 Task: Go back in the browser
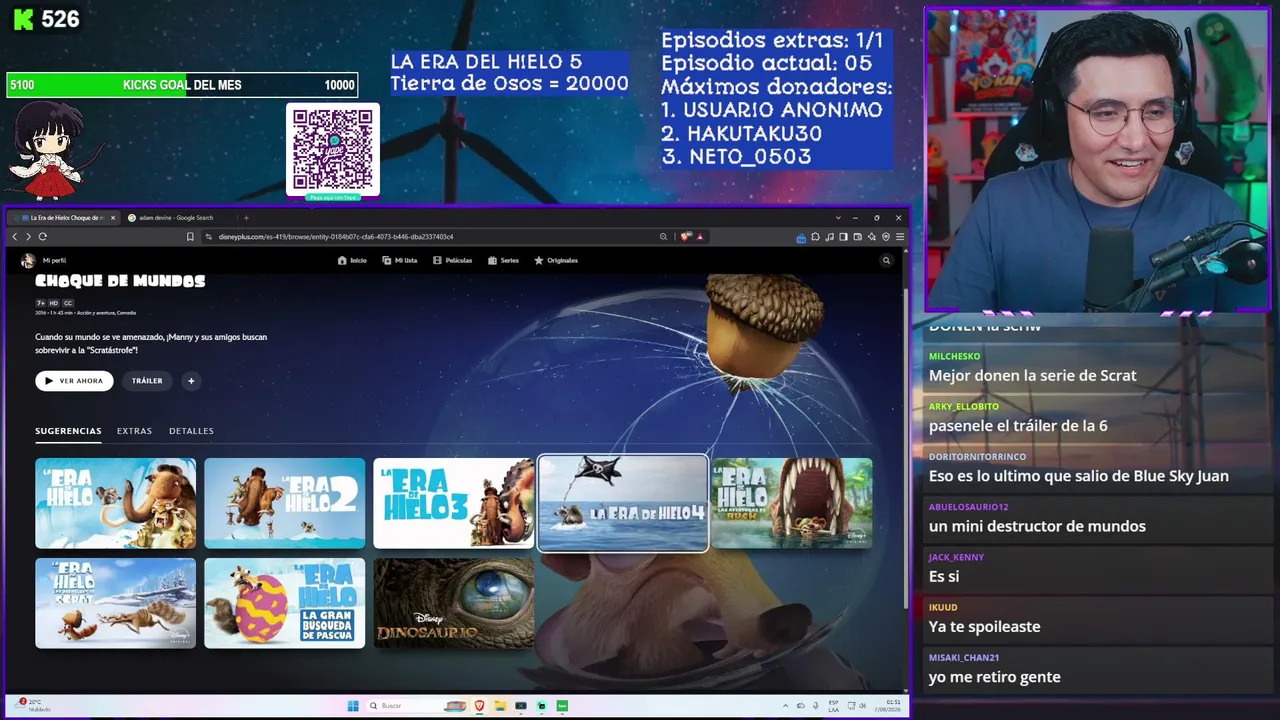click(15, 237)
